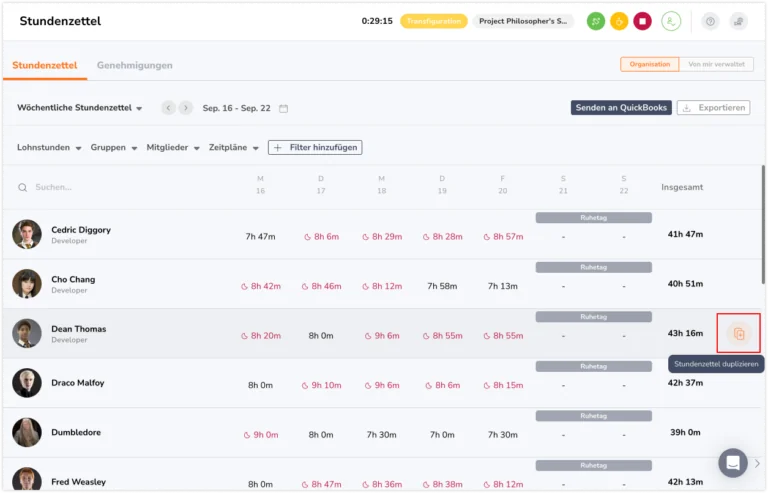This screenshot has width=768, height=493.
Task: Click Draco Malfoy's avatar
Action: click(26, 383)
